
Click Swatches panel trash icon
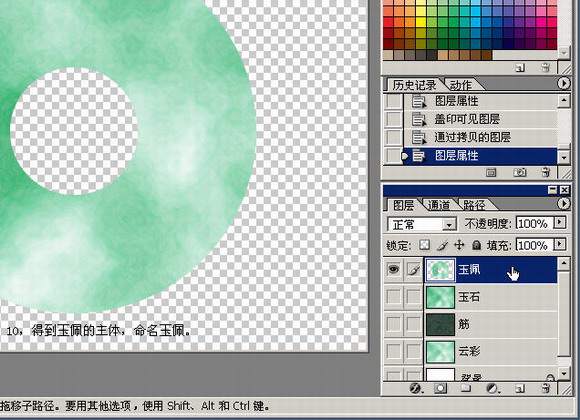coord(545,67)
